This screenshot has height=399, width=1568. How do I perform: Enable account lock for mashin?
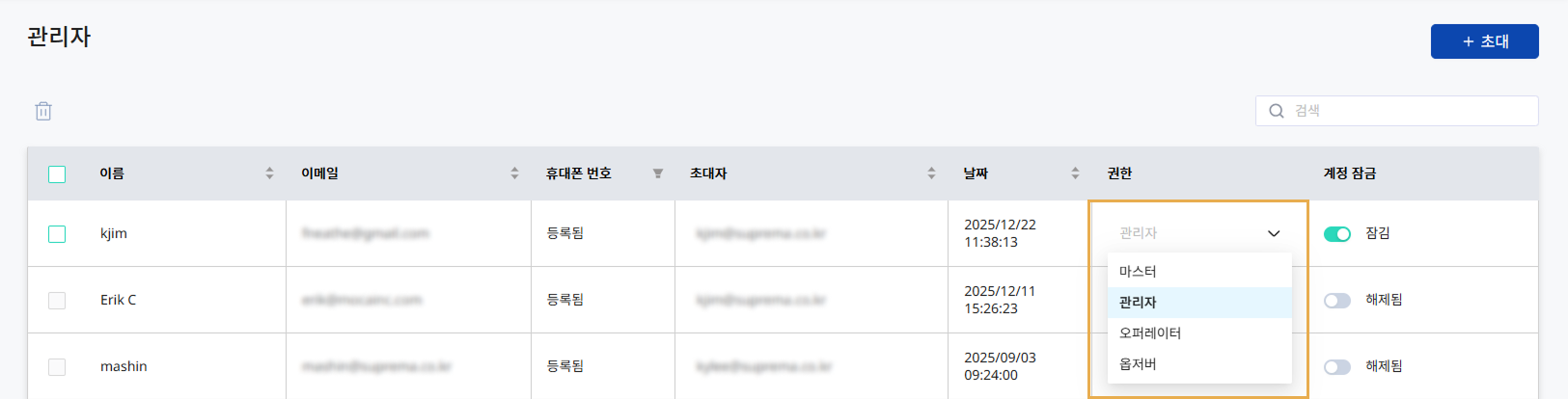(x=1336, y=367)
